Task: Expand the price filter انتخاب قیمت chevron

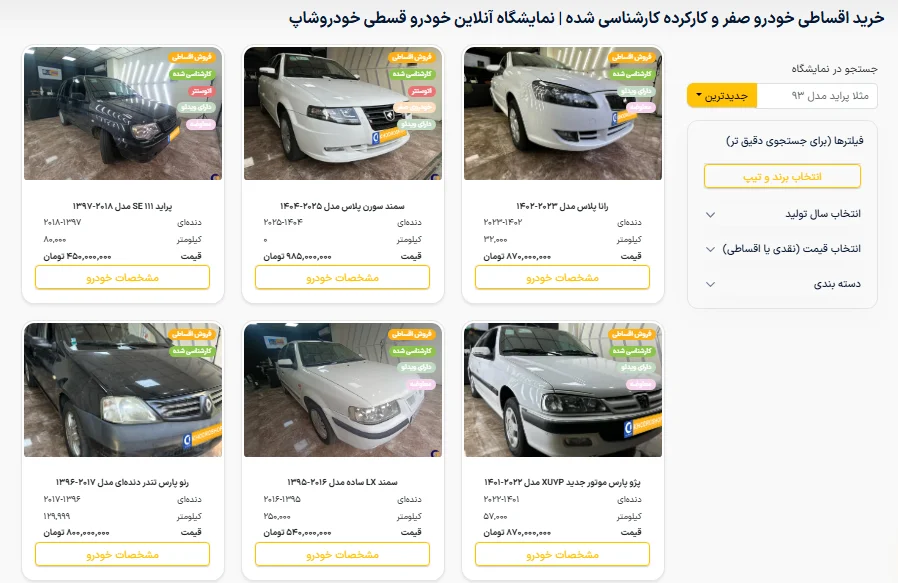Action: pos(710,249)
